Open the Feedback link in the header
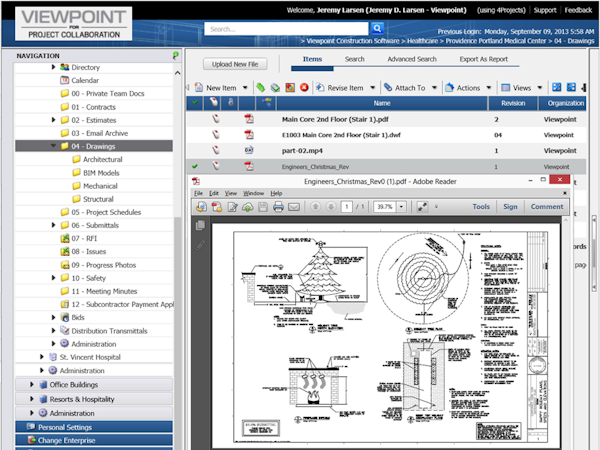 pos(578,10)
